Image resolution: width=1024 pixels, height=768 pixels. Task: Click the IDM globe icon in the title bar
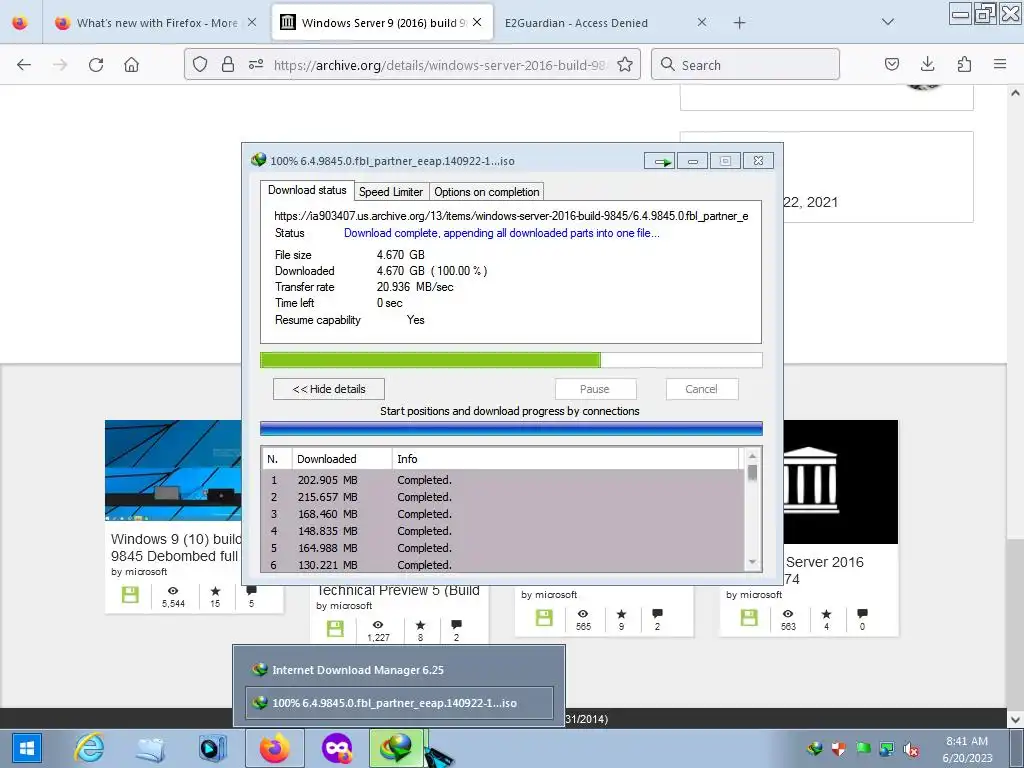[x=259, y=160]
